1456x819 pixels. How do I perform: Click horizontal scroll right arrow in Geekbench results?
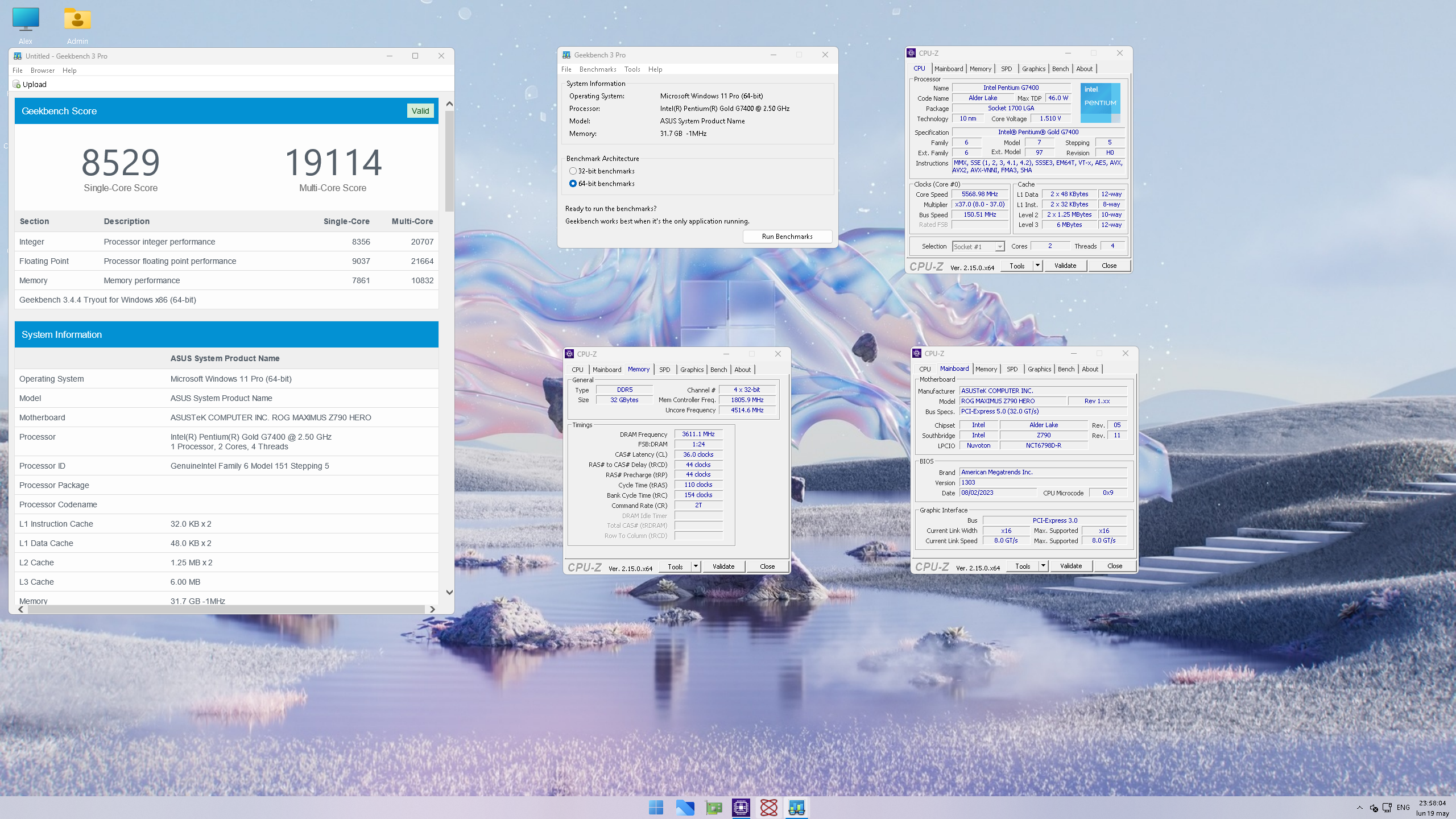tap(432, 609)
